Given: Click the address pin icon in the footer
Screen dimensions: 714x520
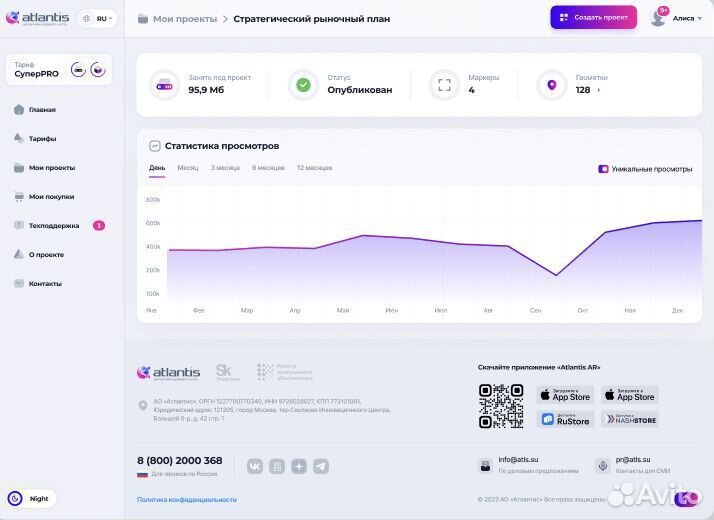Looking at the screenshot, I should [143, 405].
